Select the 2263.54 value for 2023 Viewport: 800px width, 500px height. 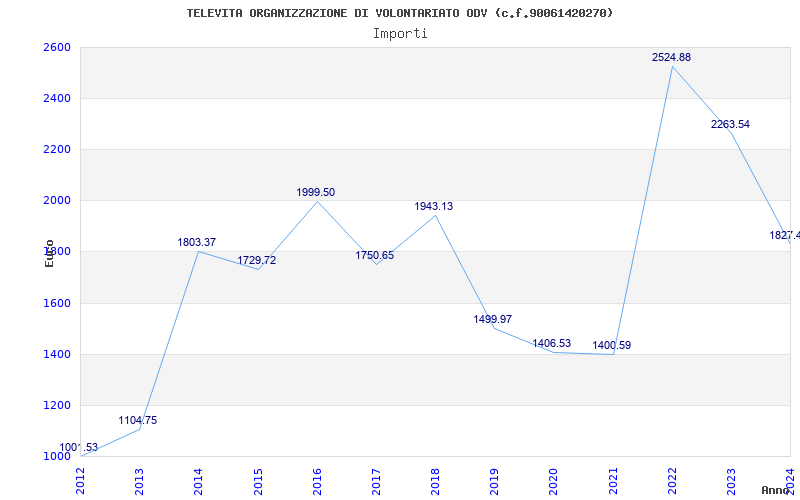730,124
